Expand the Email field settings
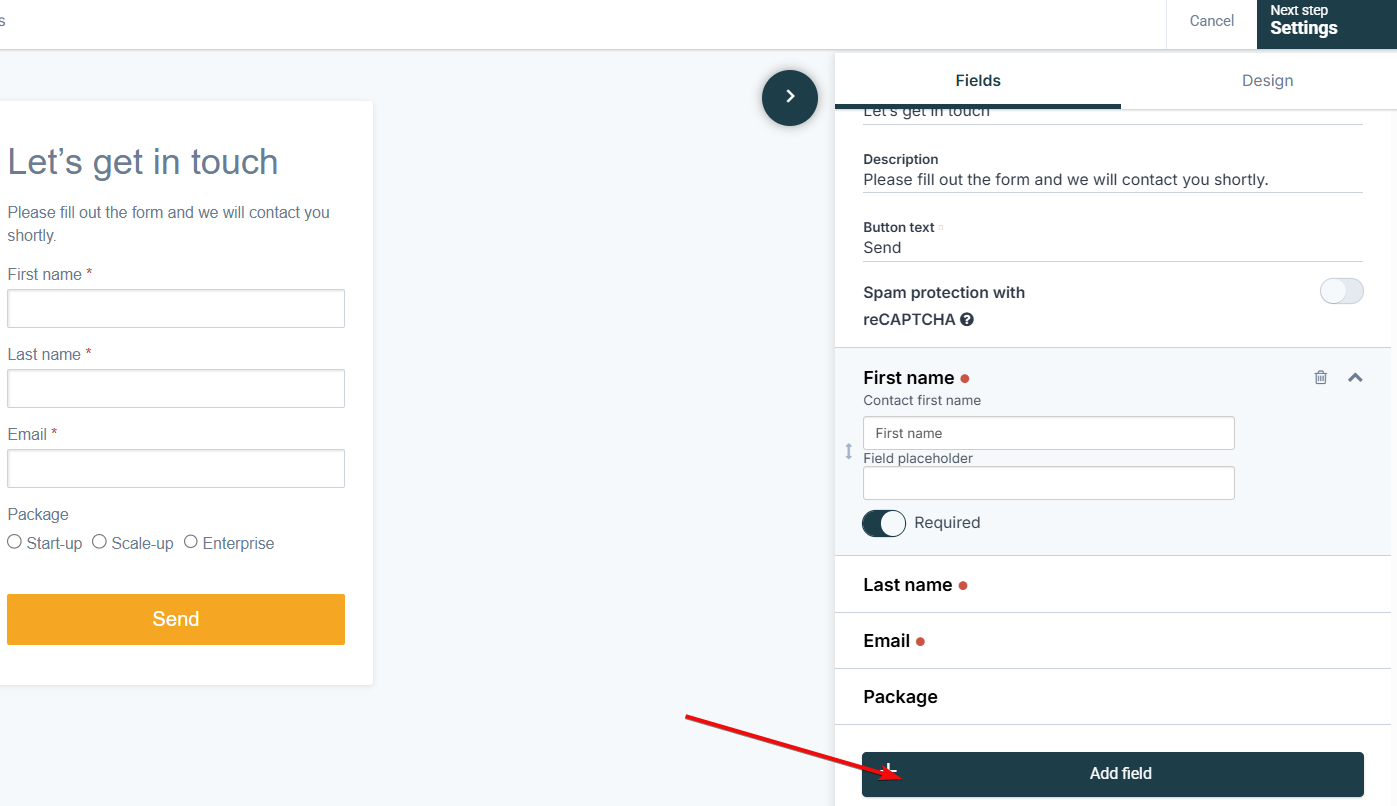This screenshot has height=806, width=1397. pyautogui.click(x=1113, y=641)
